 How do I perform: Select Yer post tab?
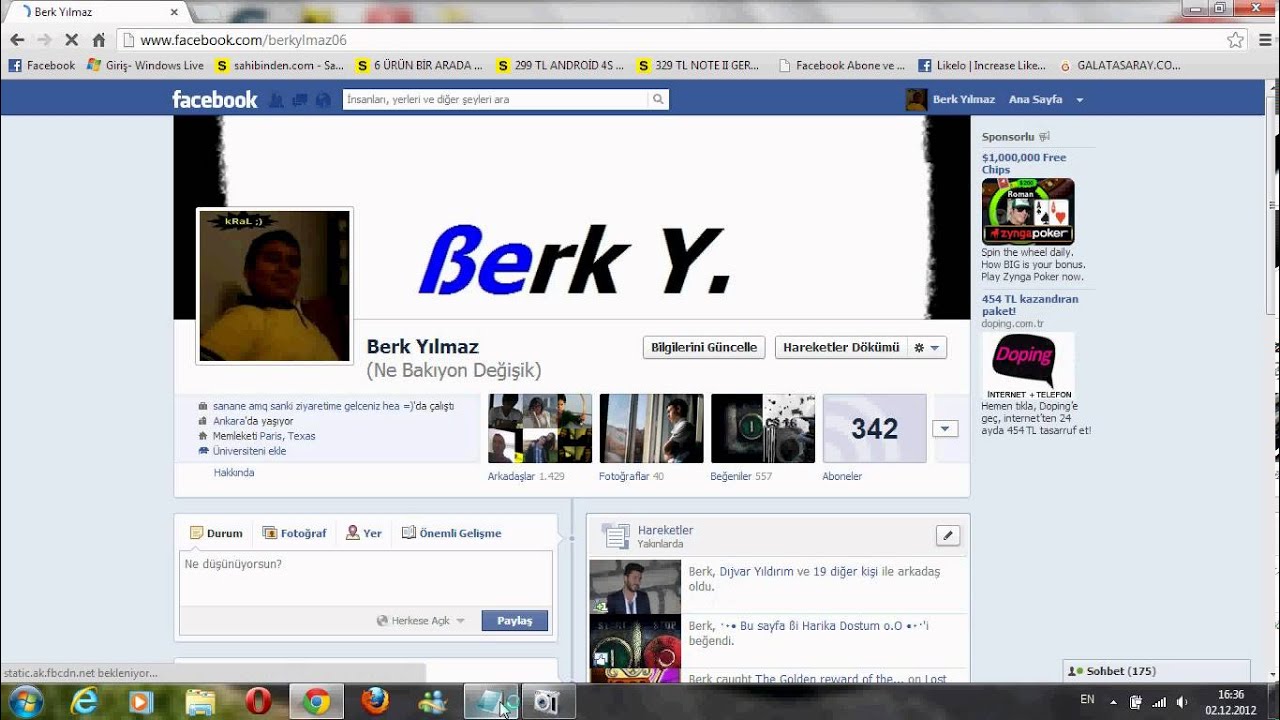tap(364, 533)
